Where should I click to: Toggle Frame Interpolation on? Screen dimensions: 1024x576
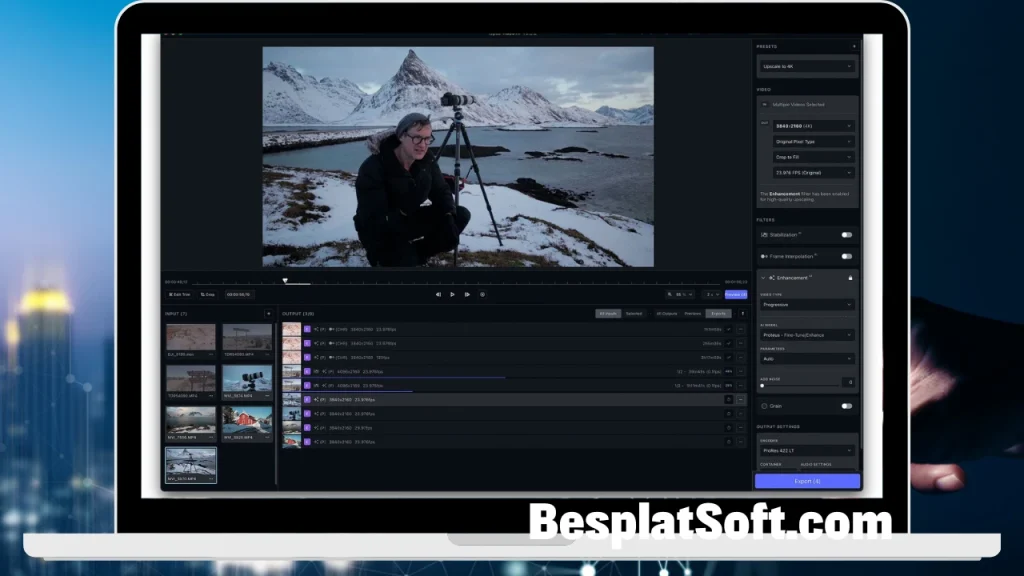[x=846, y=256]
